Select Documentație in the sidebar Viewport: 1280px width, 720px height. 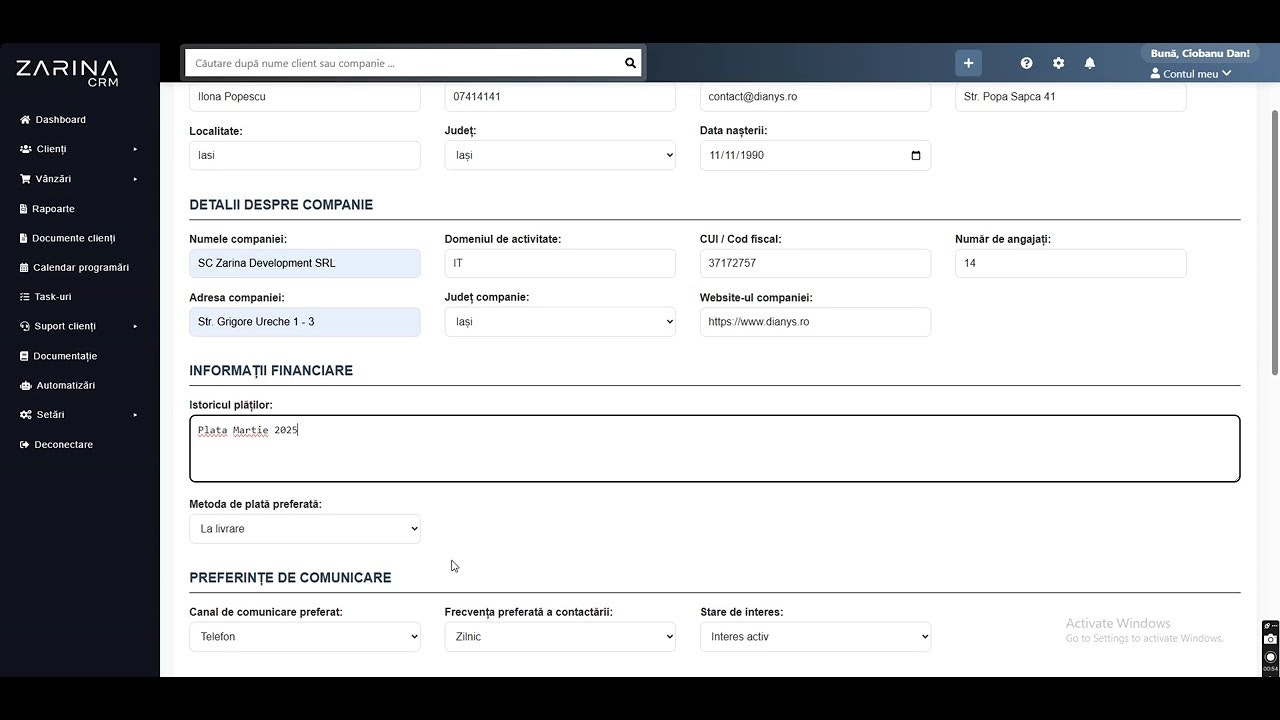pos(65,355)
